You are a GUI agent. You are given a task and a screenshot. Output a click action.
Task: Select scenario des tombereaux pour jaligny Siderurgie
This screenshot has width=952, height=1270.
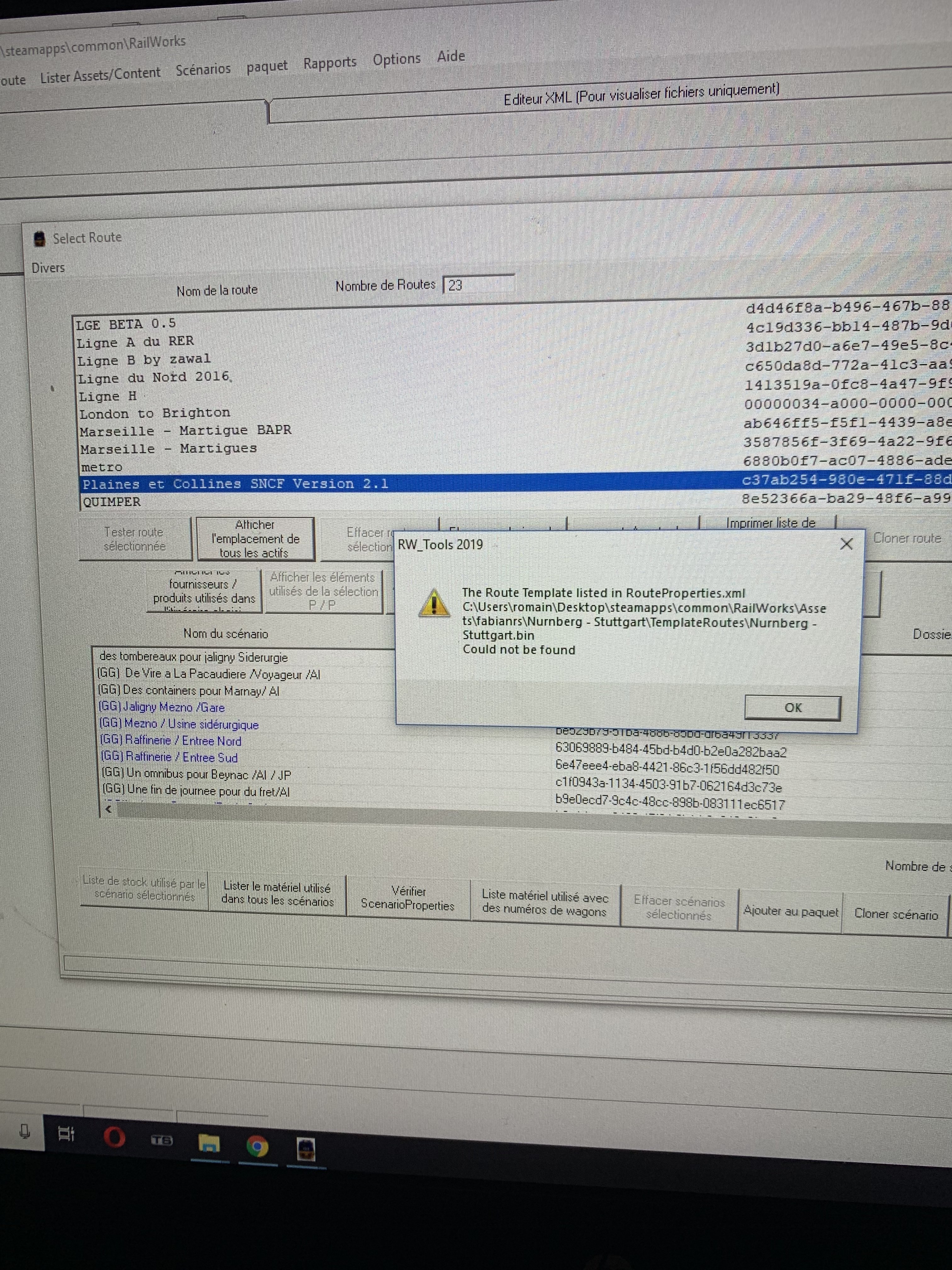[193, 657]
